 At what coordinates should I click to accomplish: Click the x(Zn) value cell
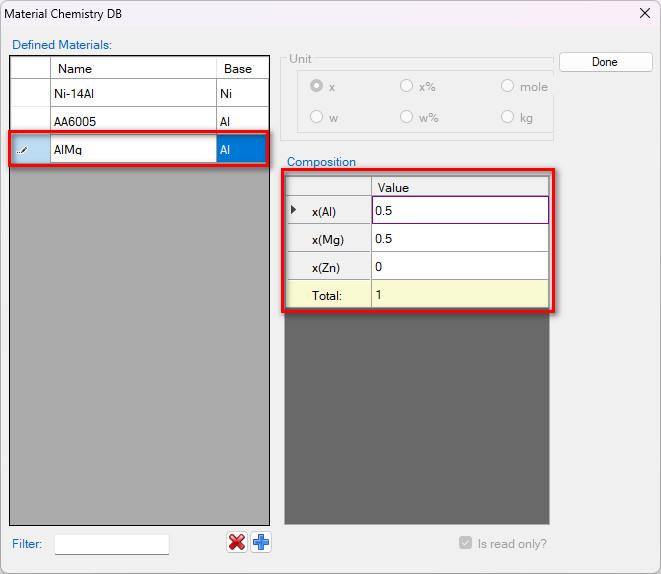459,266
